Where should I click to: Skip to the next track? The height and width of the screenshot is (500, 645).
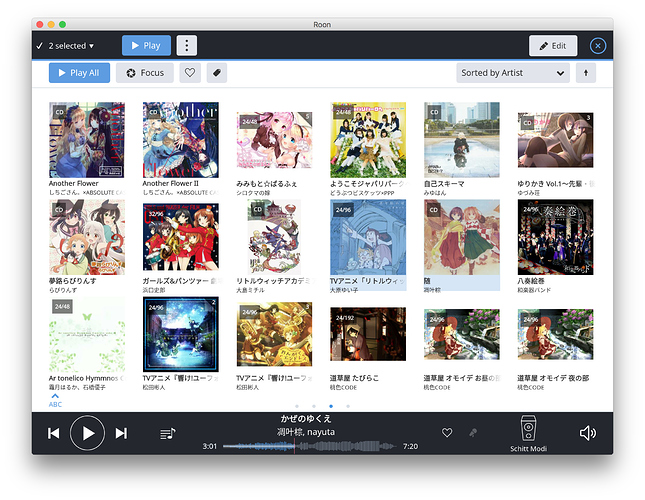tap(121, 433)
